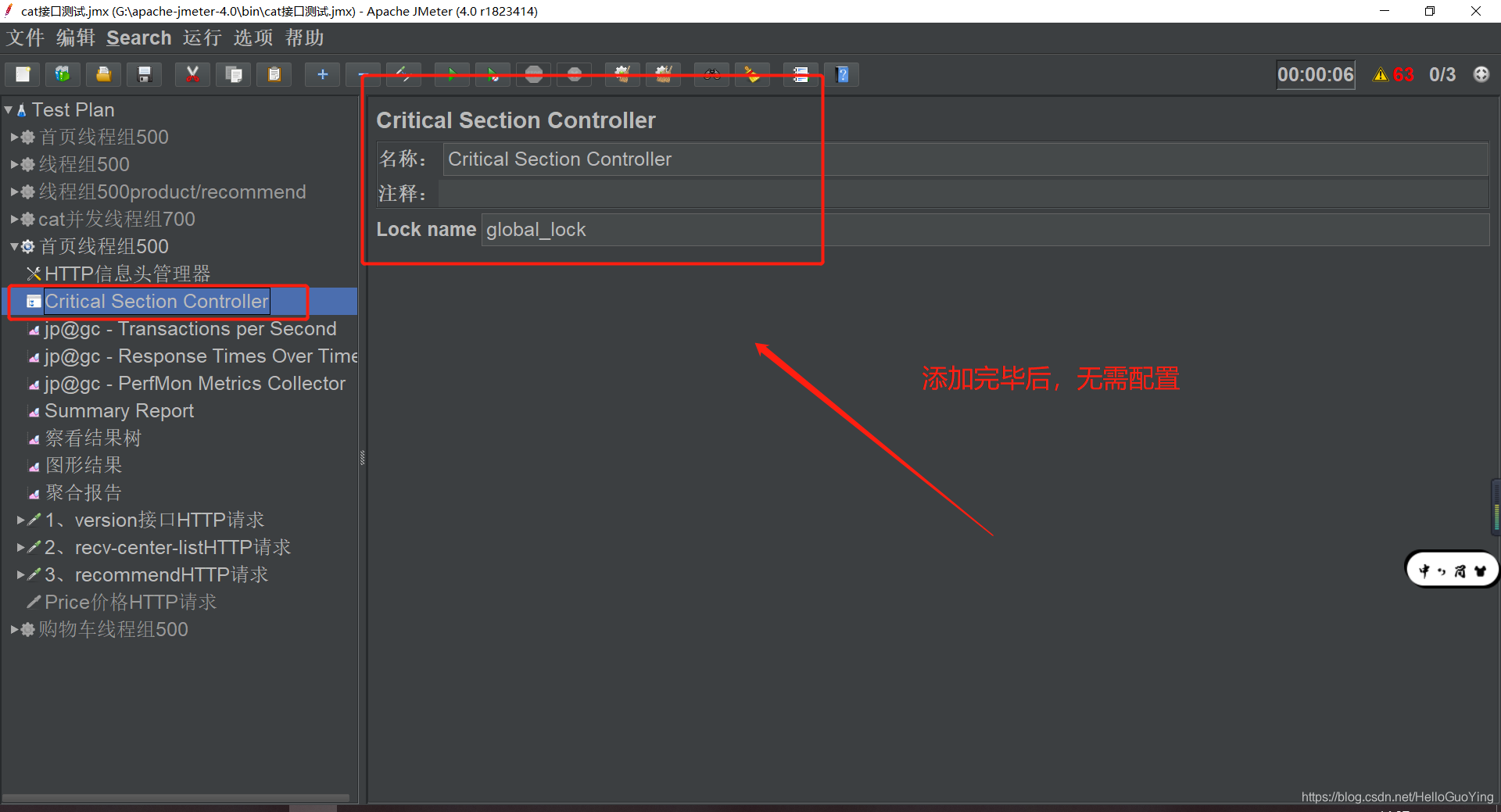Save the test plan using the save icon
This screenshot has height=812, width=1501.
click(x=144, y=74)
